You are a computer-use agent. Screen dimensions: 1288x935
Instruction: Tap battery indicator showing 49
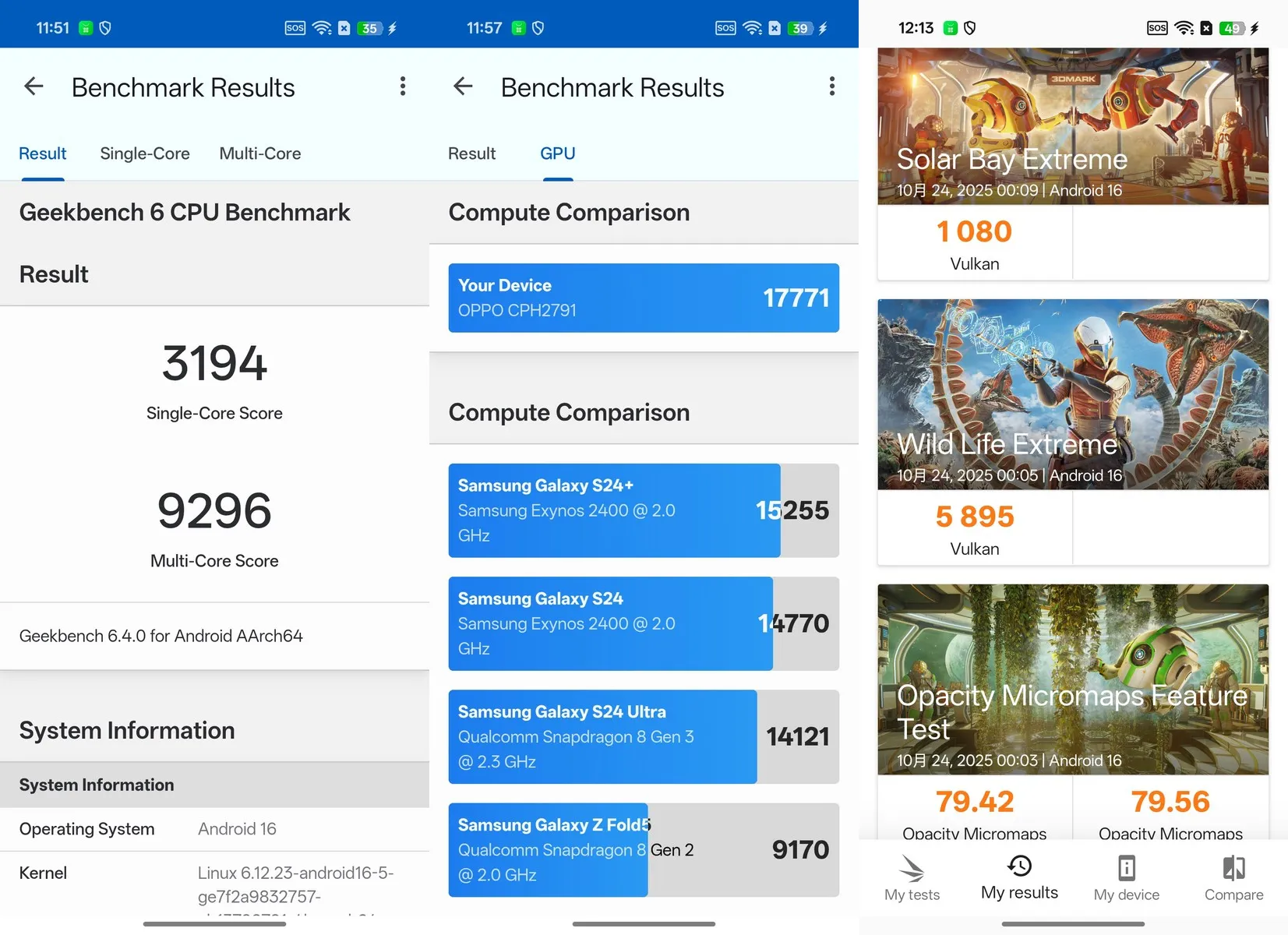click(x=1232, y=28)
